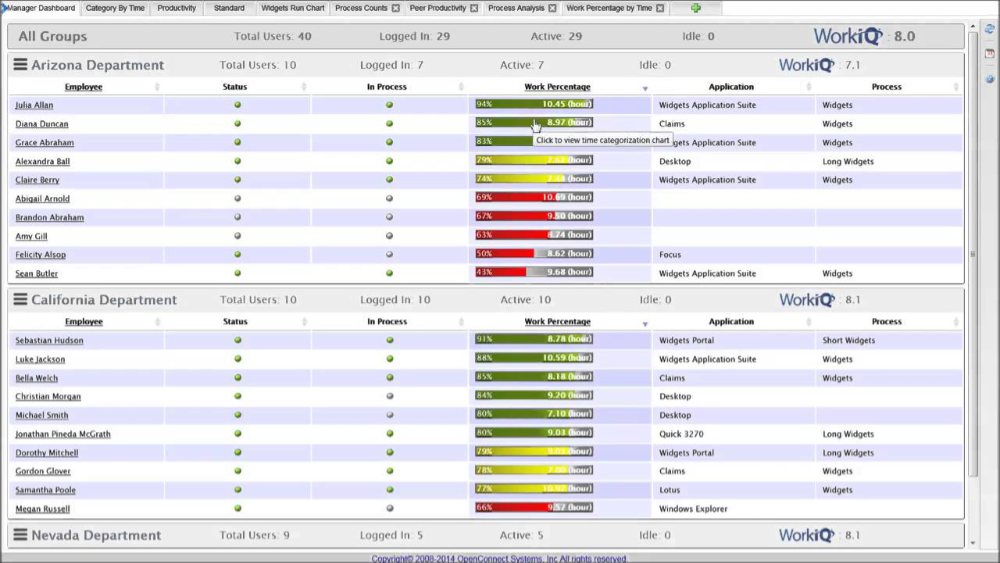This screenshot has height=563, width=1000.
Task: Click the refresh icon in the right sidebar
Action: click(x=989, y=29)
